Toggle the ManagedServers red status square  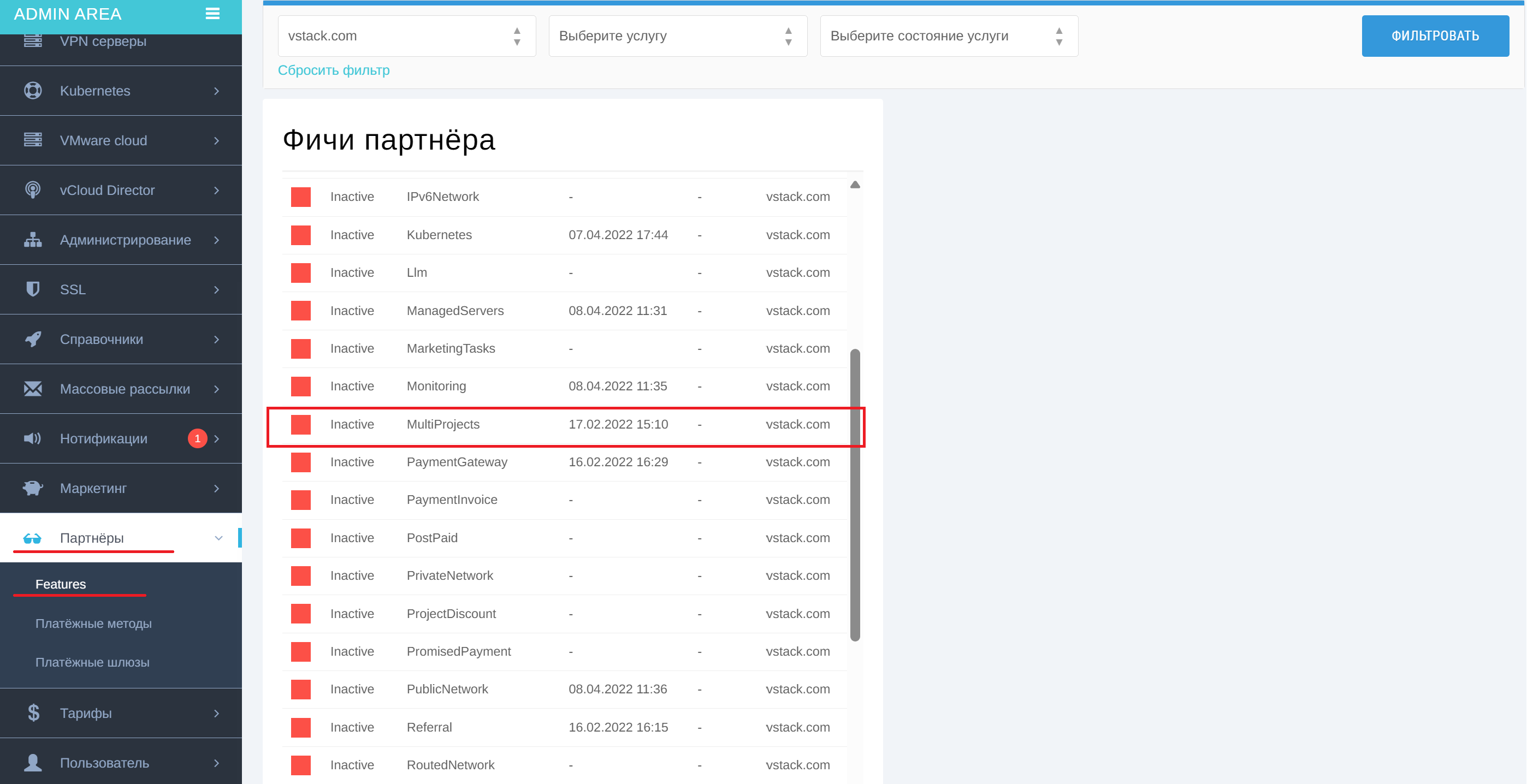click(300, 311)
